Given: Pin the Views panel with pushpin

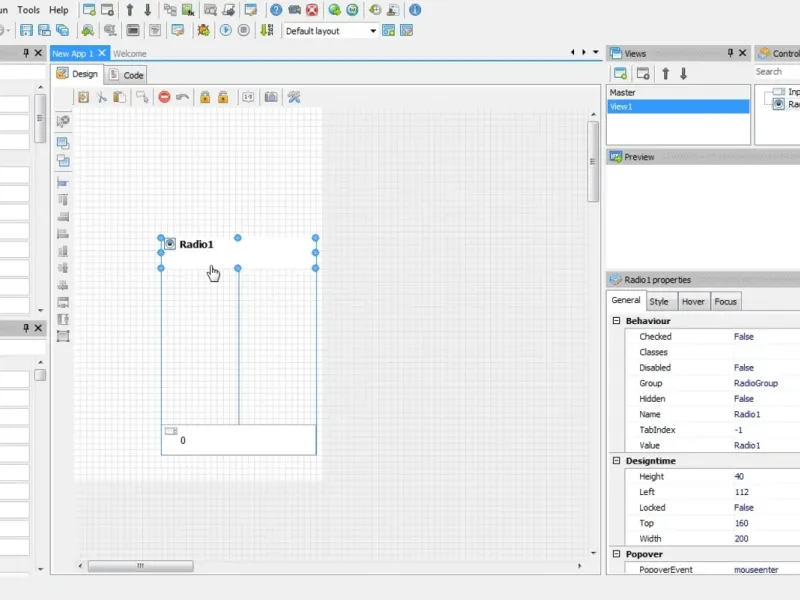Looking at the screenshot, I should [730, 53].
